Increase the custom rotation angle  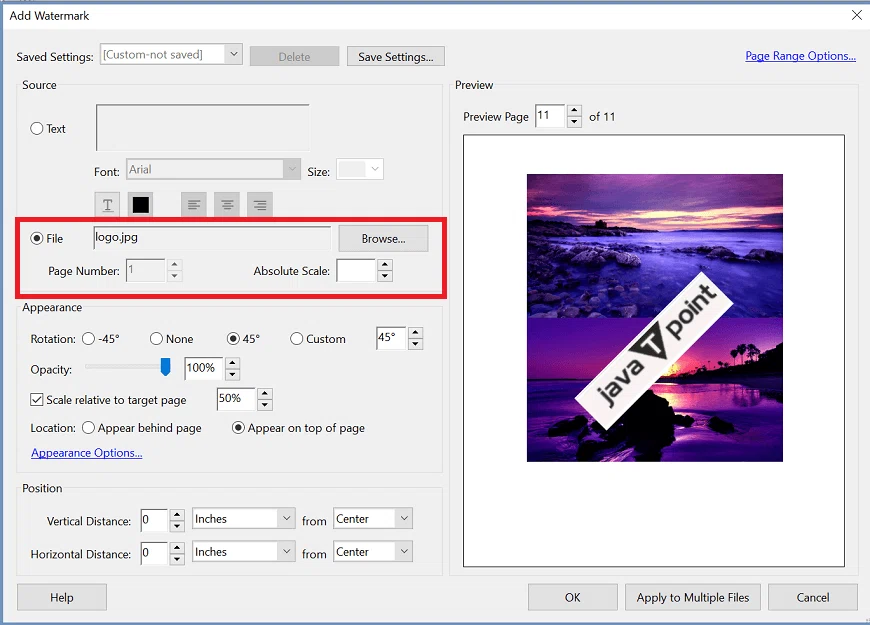coord(415,333)
